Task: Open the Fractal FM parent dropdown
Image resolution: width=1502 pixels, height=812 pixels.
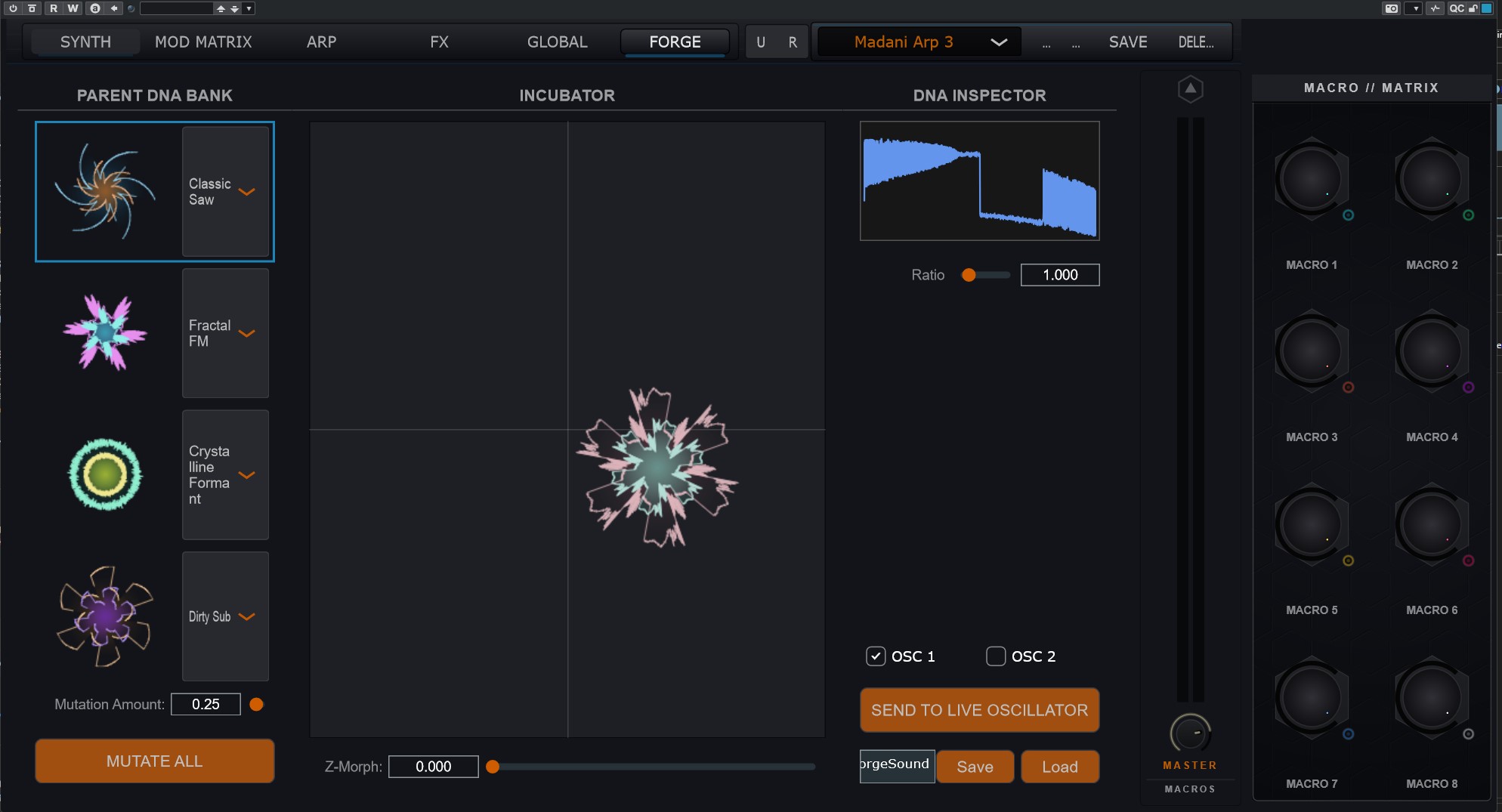Action: tap(246, 333)
